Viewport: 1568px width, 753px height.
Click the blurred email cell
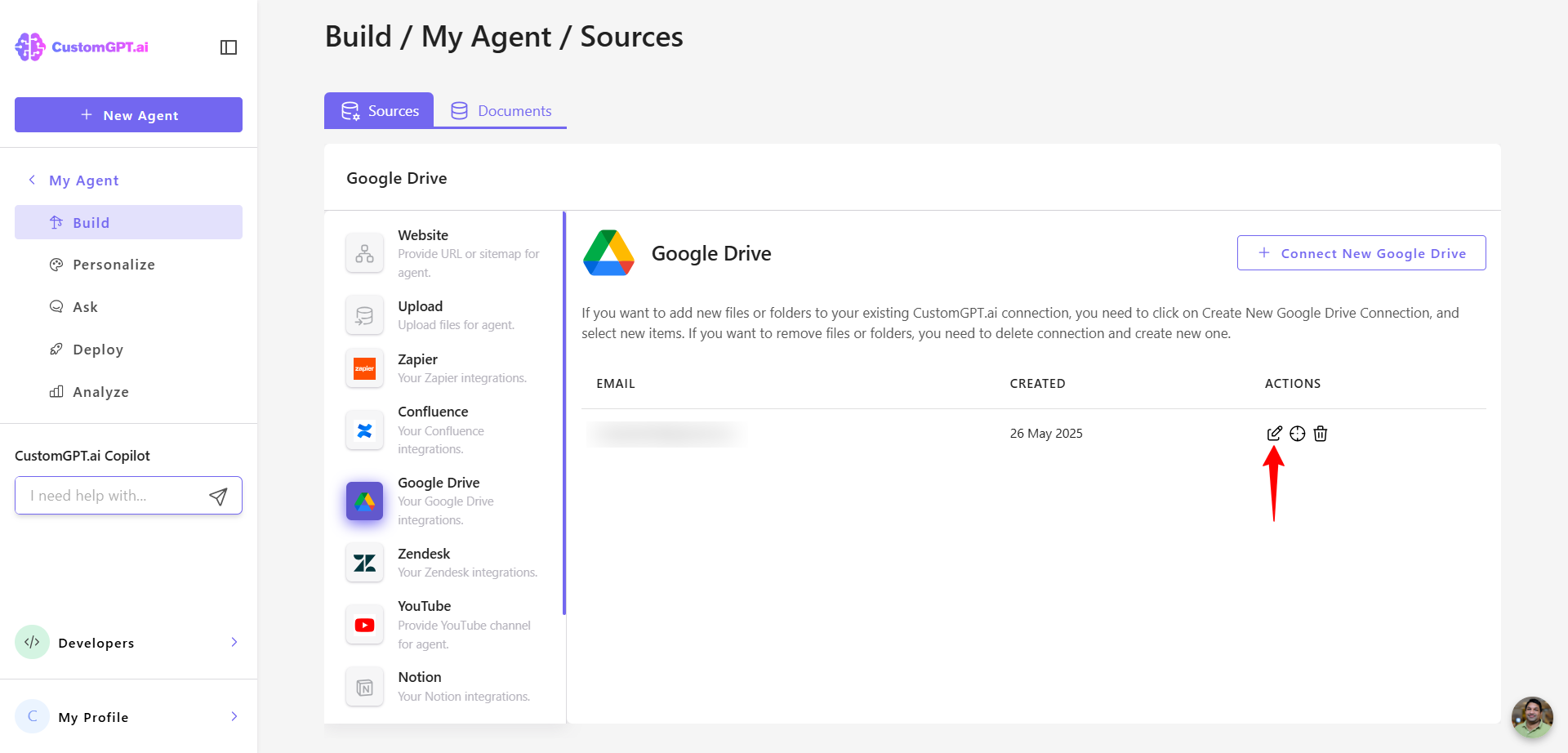[666, 434]
